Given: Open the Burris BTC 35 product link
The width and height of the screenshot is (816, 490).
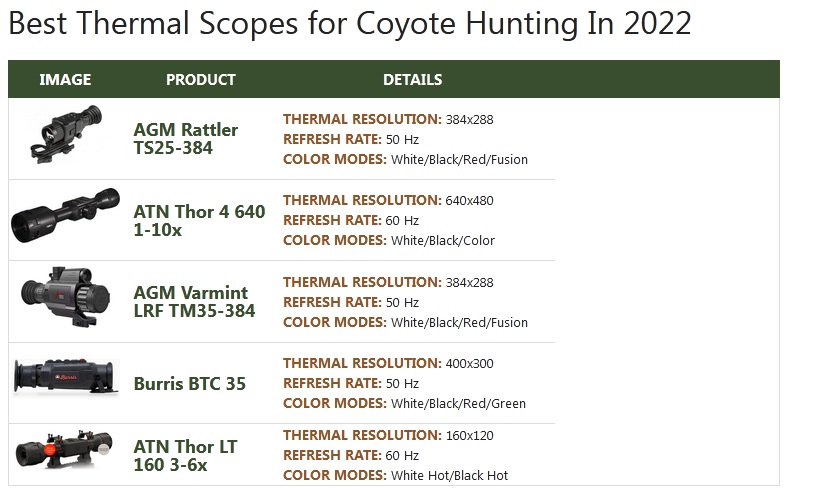Looking at the screenshot, I should click(189, 384).
